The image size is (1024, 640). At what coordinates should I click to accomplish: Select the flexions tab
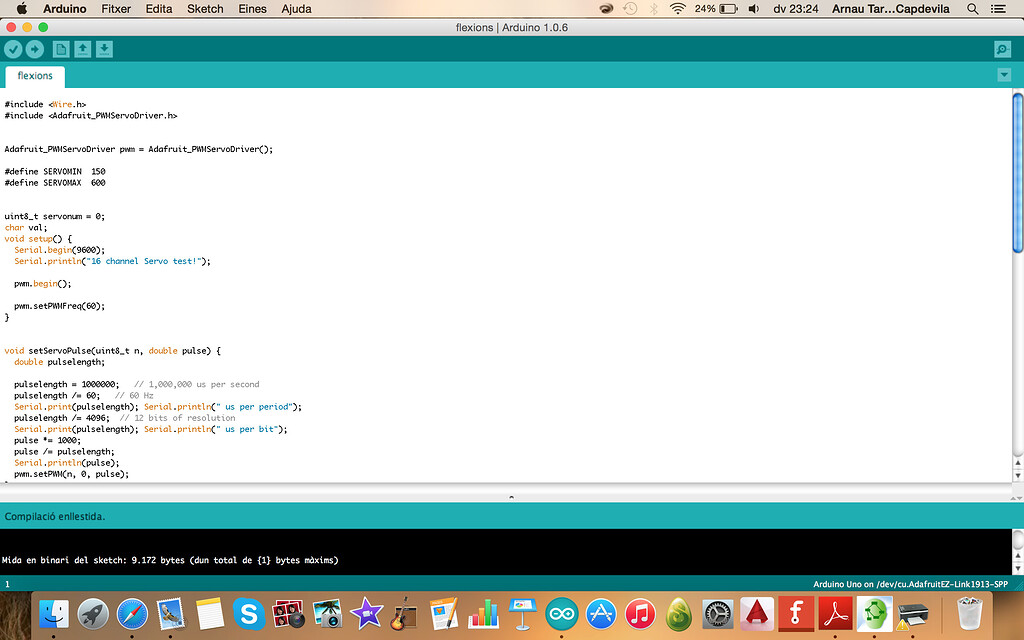click(x=34, y=75)
